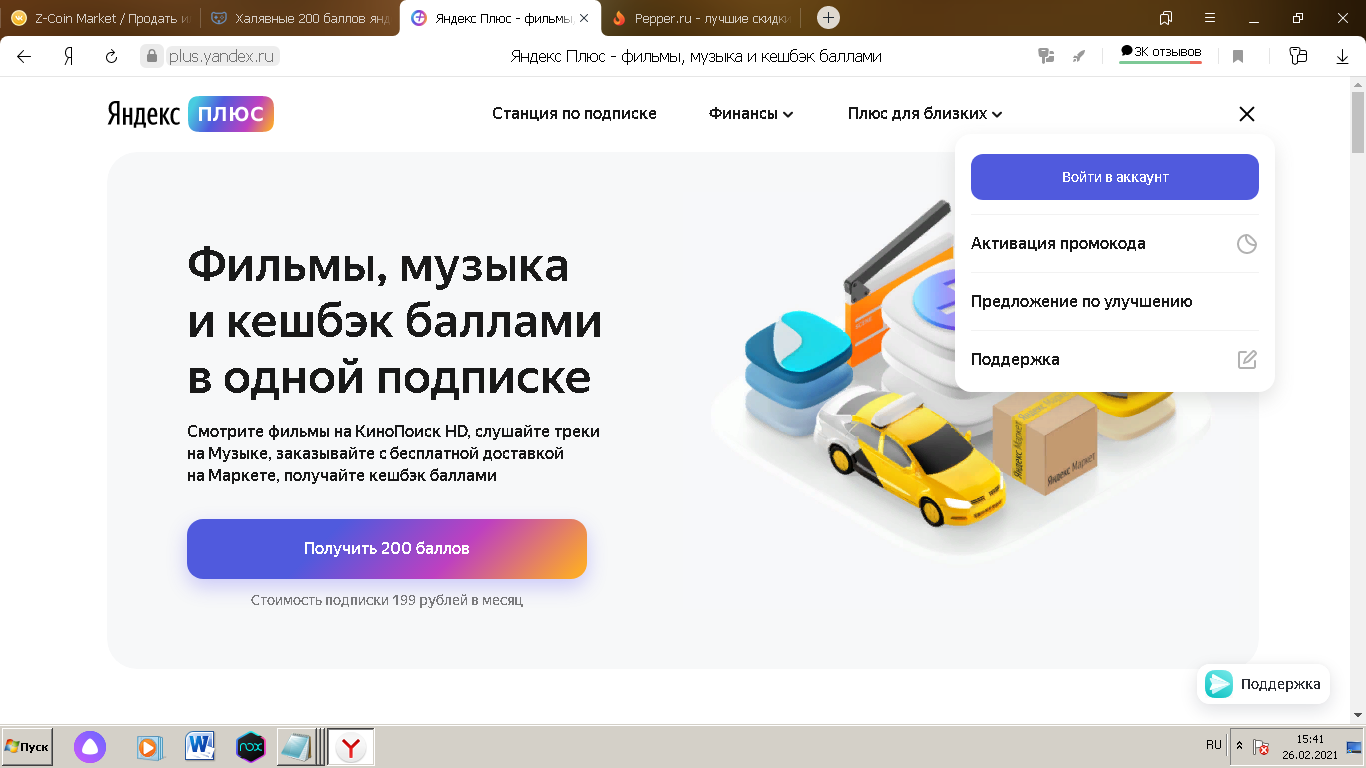Click the Yandex Browser taskbar button
Viewport: 1366px width, 768px height.
click(351, 748)
